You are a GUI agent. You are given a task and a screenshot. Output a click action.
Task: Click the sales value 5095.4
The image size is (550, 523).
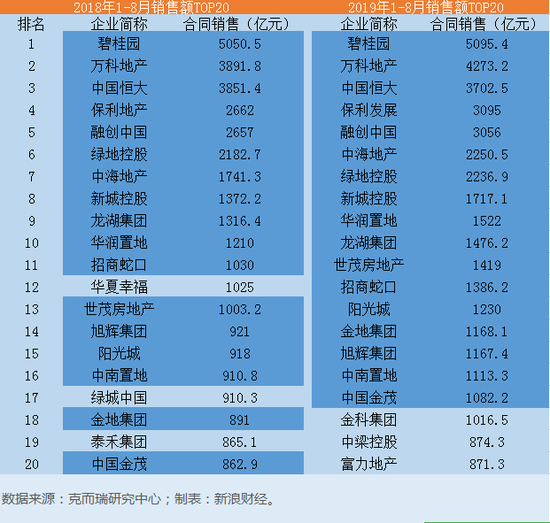pyautogui.click(x=487, y=44)
